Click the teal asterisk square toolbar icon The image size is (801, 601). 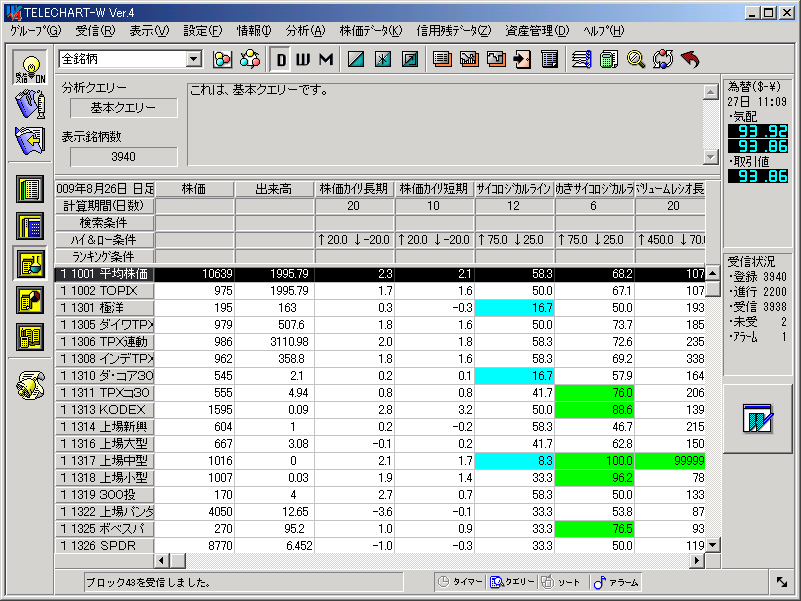pos(383,59)
